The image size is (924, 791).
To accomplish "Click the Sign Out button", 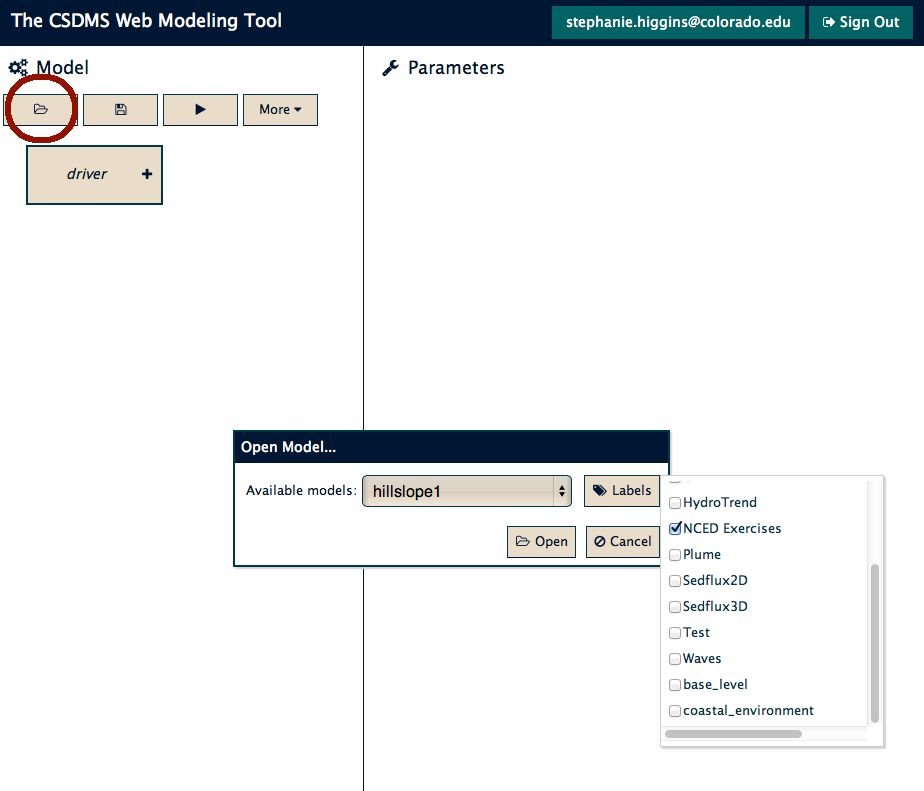I will coord(861,22).
